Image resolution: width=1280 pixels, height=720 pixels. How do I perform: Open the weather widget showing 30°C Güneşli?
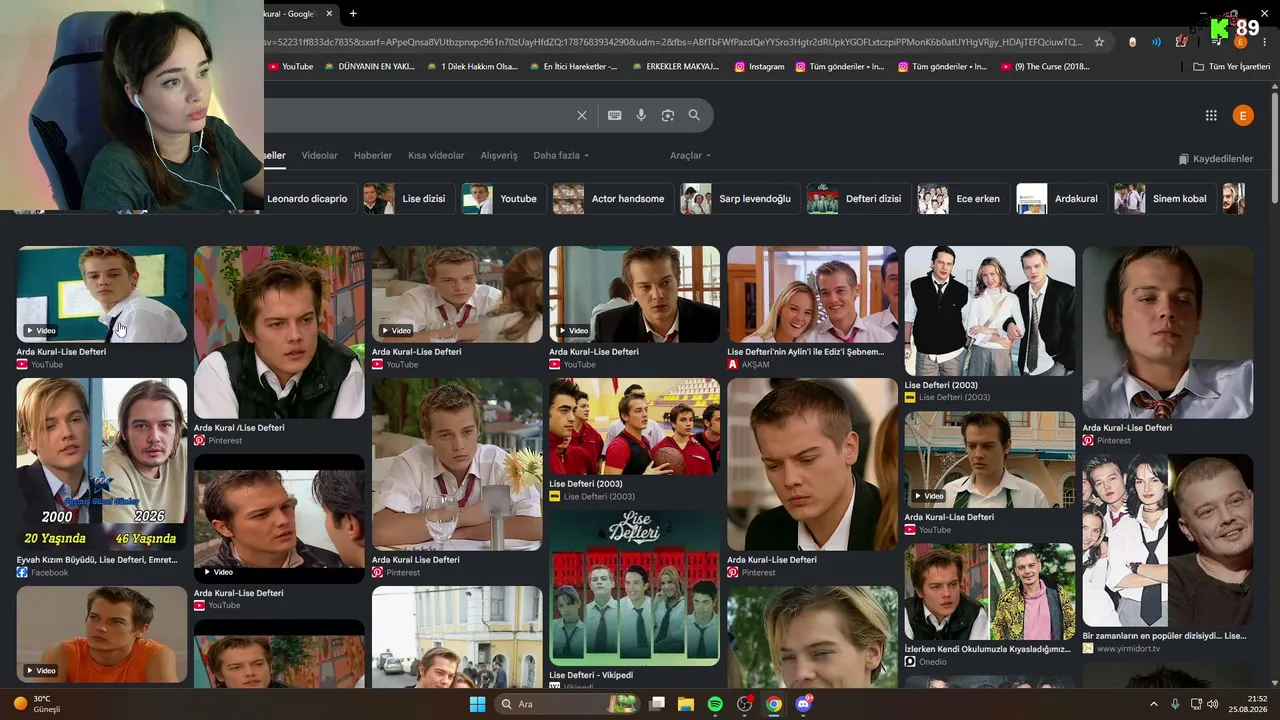click(x=38, y=704)
